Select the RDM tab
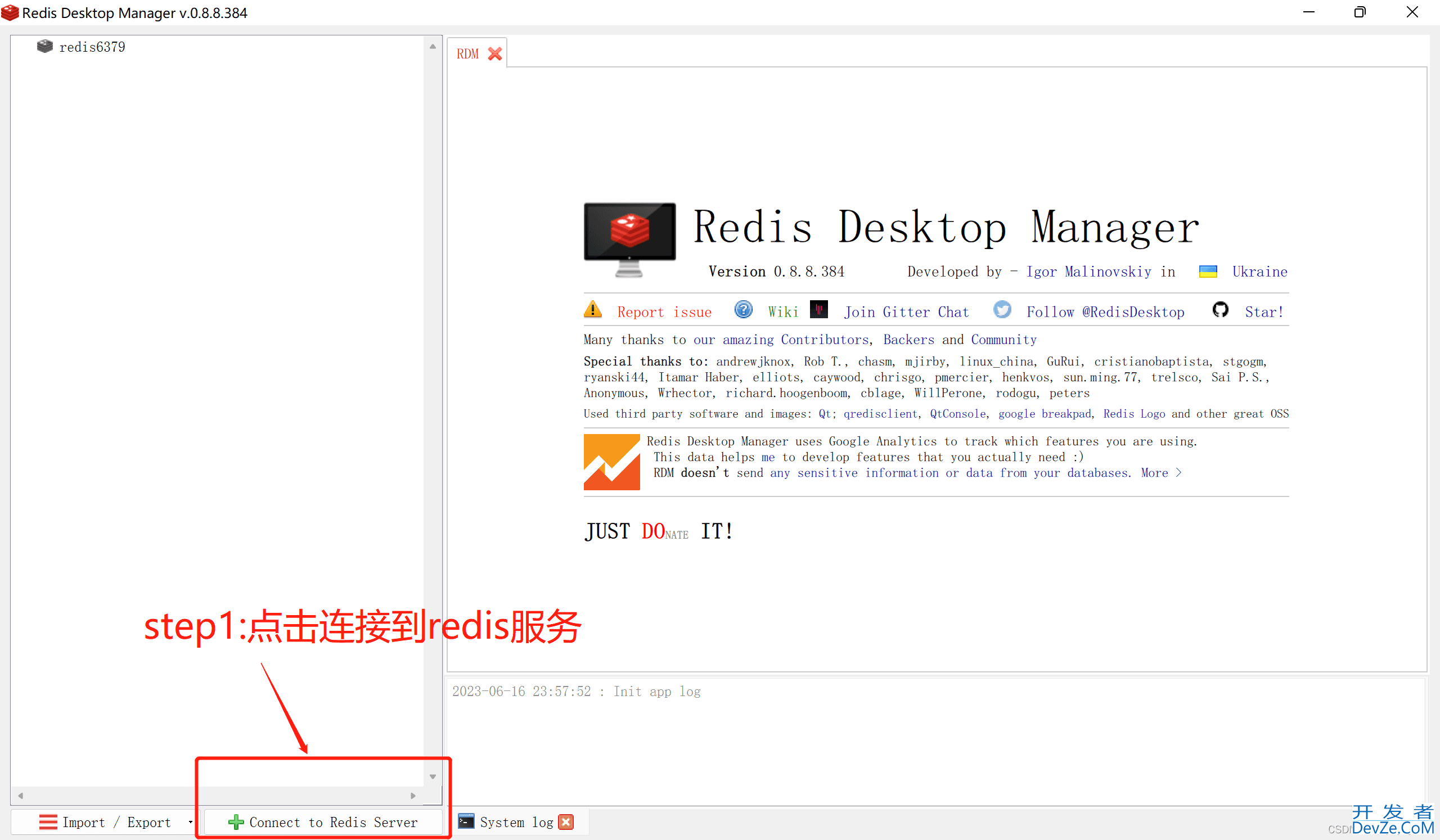The width and height of the screenshot is (1440, 840). pyautogui.click(x=467, y=53)
